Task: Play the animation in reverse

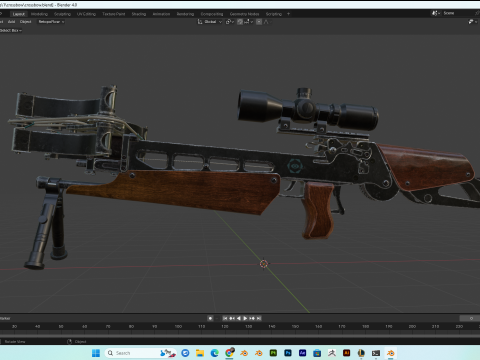Action: (238, 318)
